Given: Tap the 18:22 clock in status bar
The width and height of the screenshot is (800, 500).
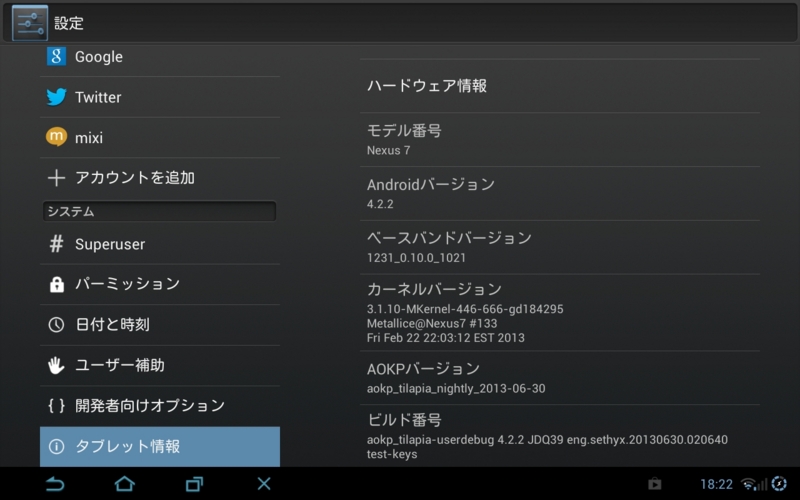Looking at the screenshot, I should point(716,484).
